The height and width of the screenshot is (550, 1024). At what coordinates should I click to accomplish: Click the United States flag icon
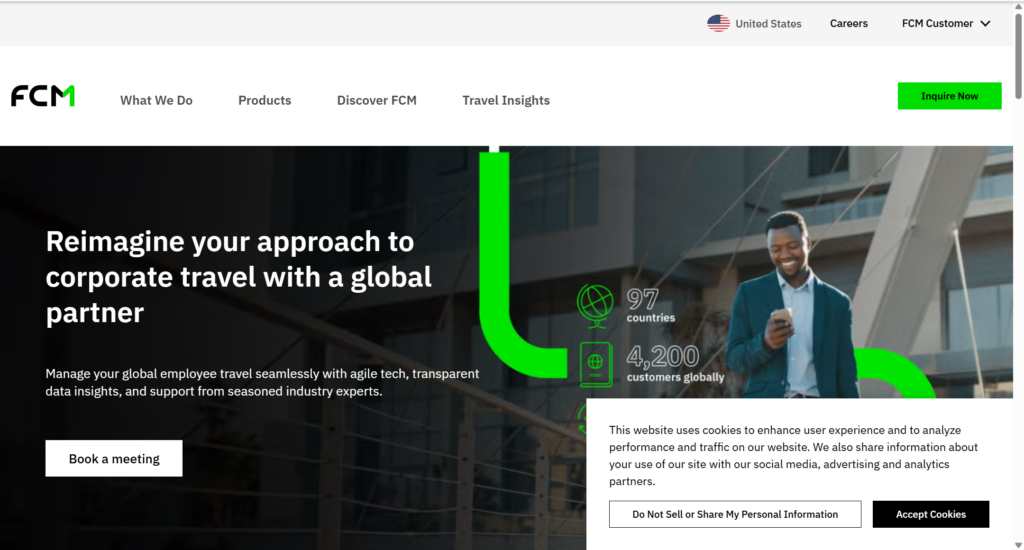point(718,23)
